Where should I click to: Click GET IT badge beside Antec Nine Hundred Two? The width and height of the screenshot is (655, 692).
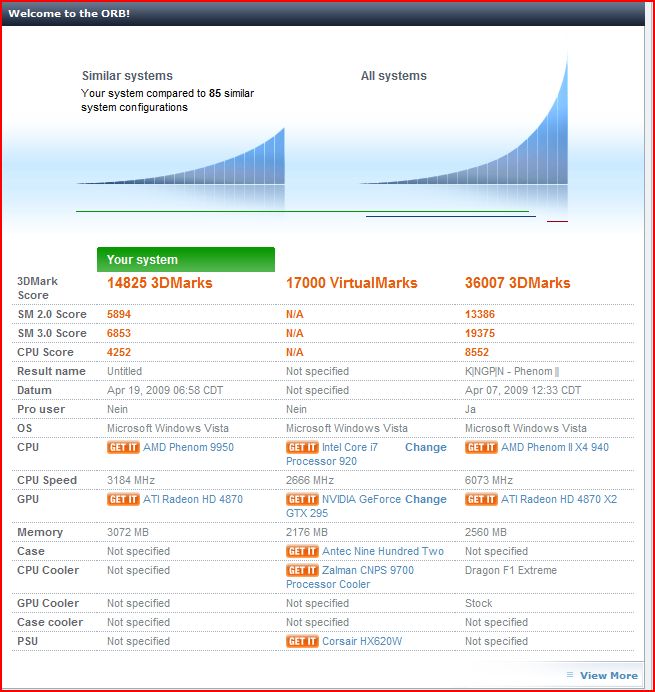[x=302, y=551]
